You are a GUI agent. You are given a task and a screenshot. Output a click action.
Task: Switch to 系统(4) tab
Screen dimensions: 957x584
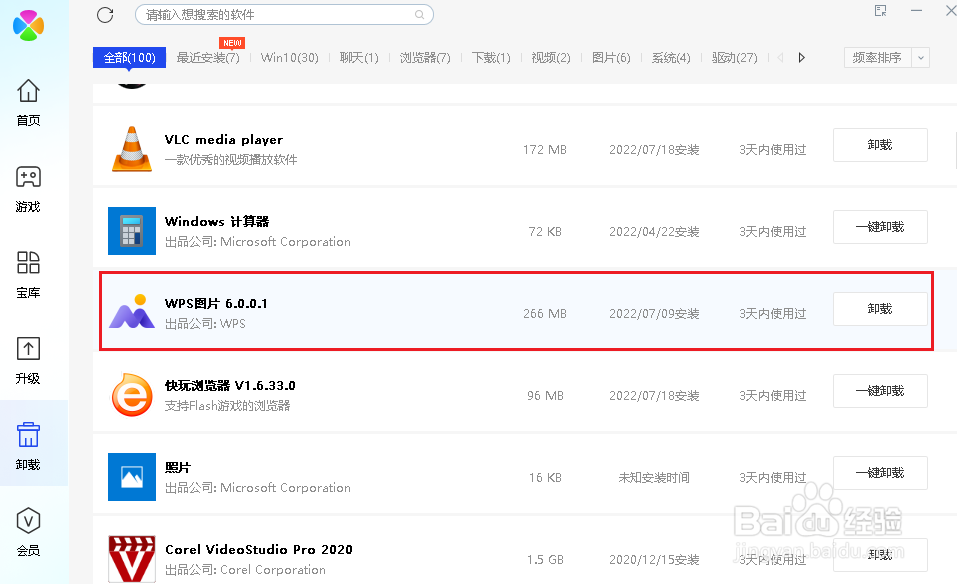(671, 57)
